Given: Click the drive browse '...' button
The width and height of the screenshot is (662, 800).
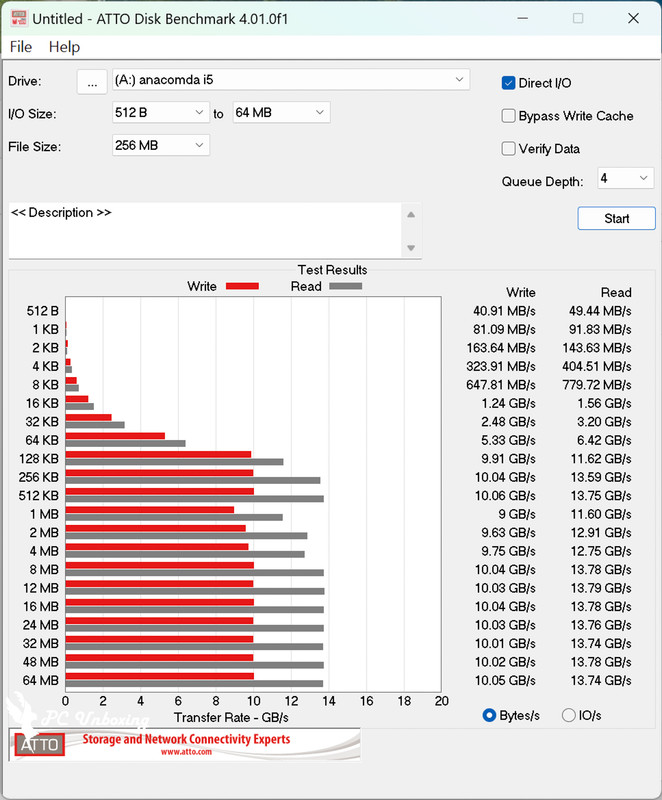Looking at the screenshot, I should click(92, 82).
